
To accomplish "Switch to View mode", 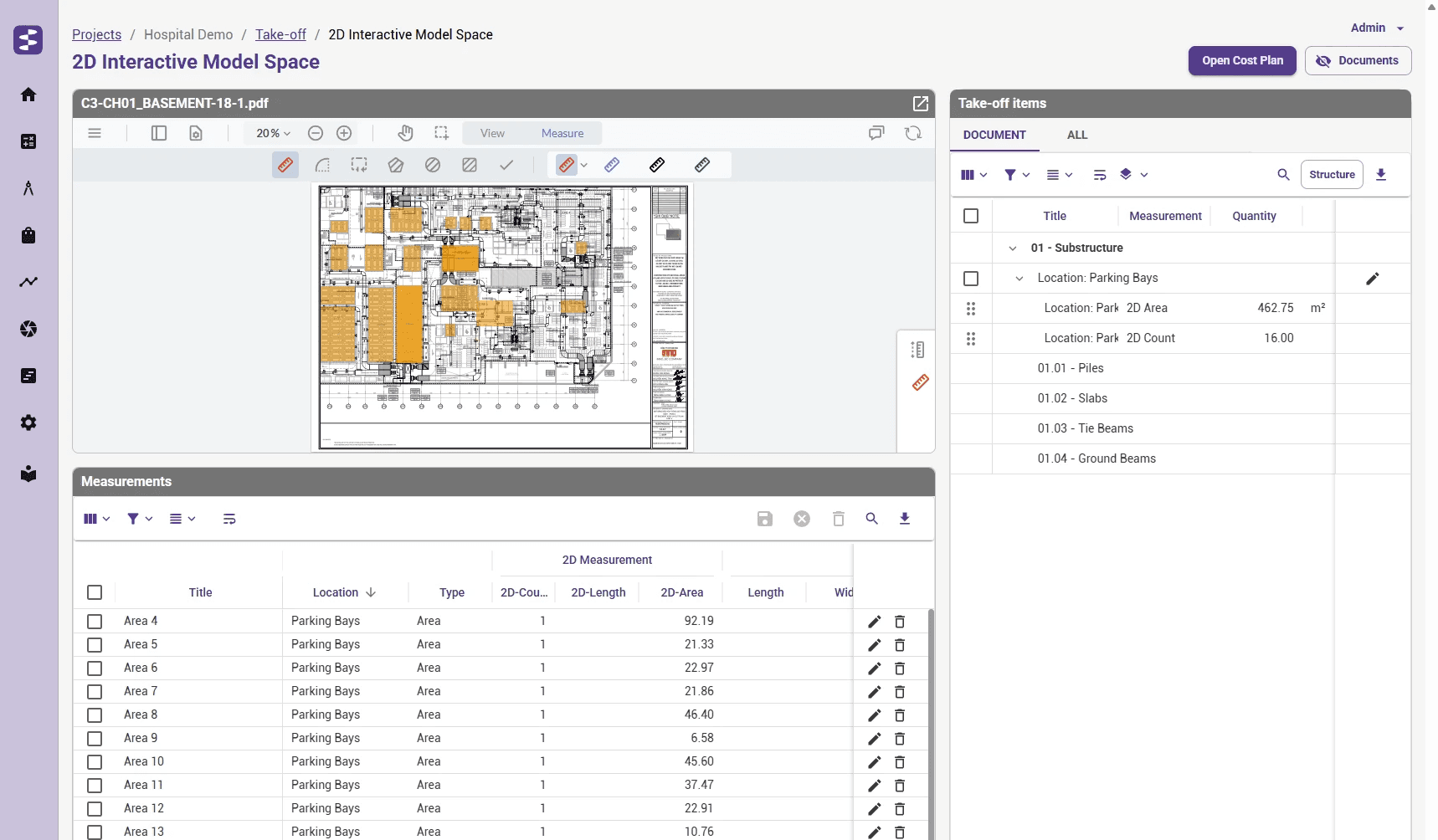I will point(492,133).
